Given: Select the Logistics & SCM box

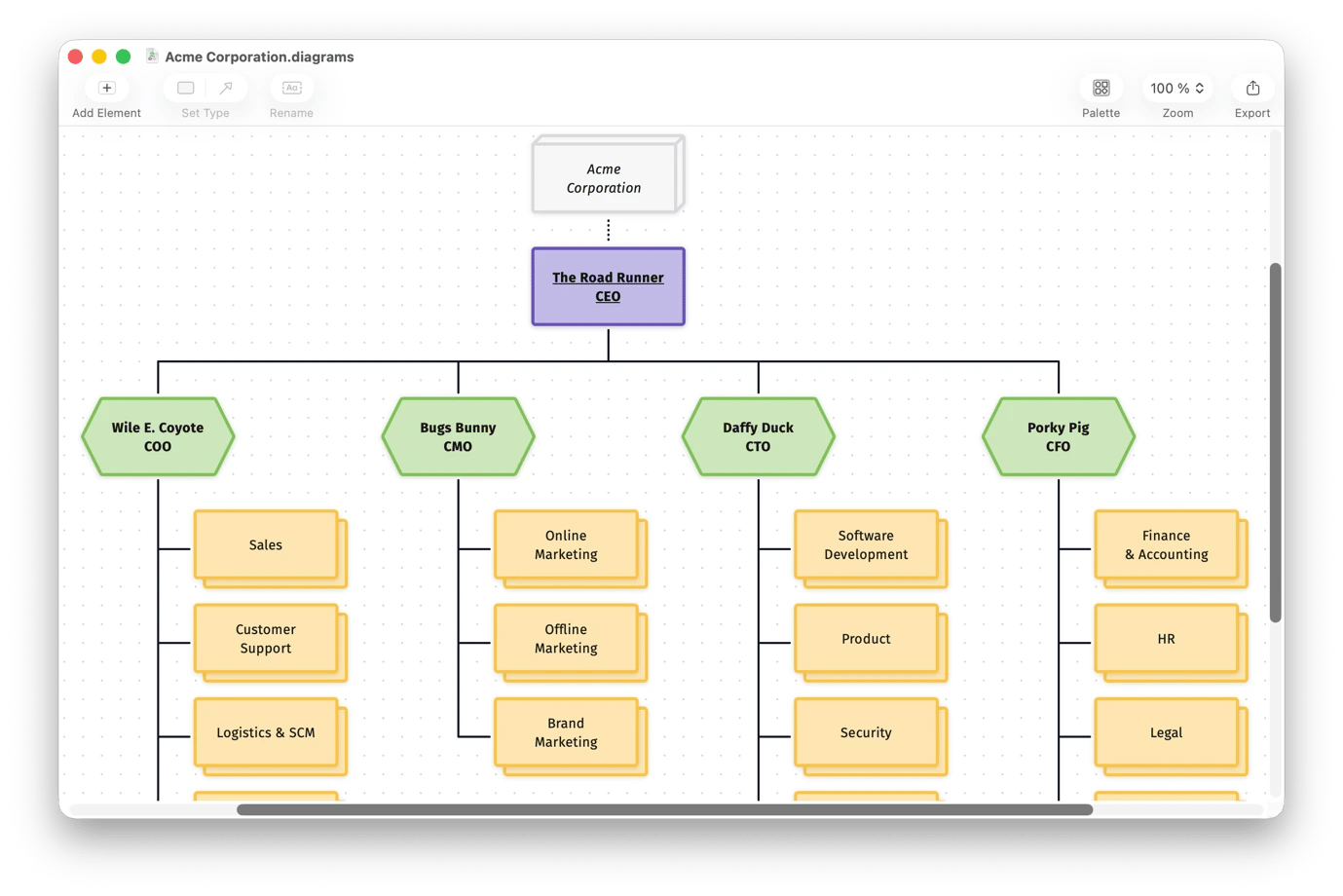Looking at the screenshot, I should tap(270, 736).
